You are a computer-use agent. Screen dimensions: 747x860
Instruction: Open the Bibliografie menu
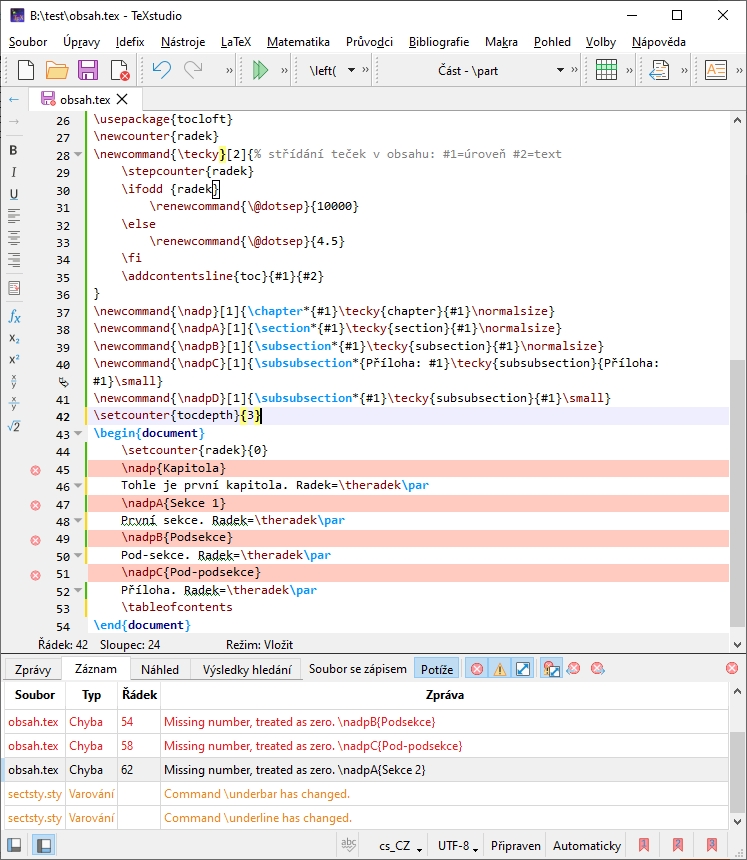point(439,42)
